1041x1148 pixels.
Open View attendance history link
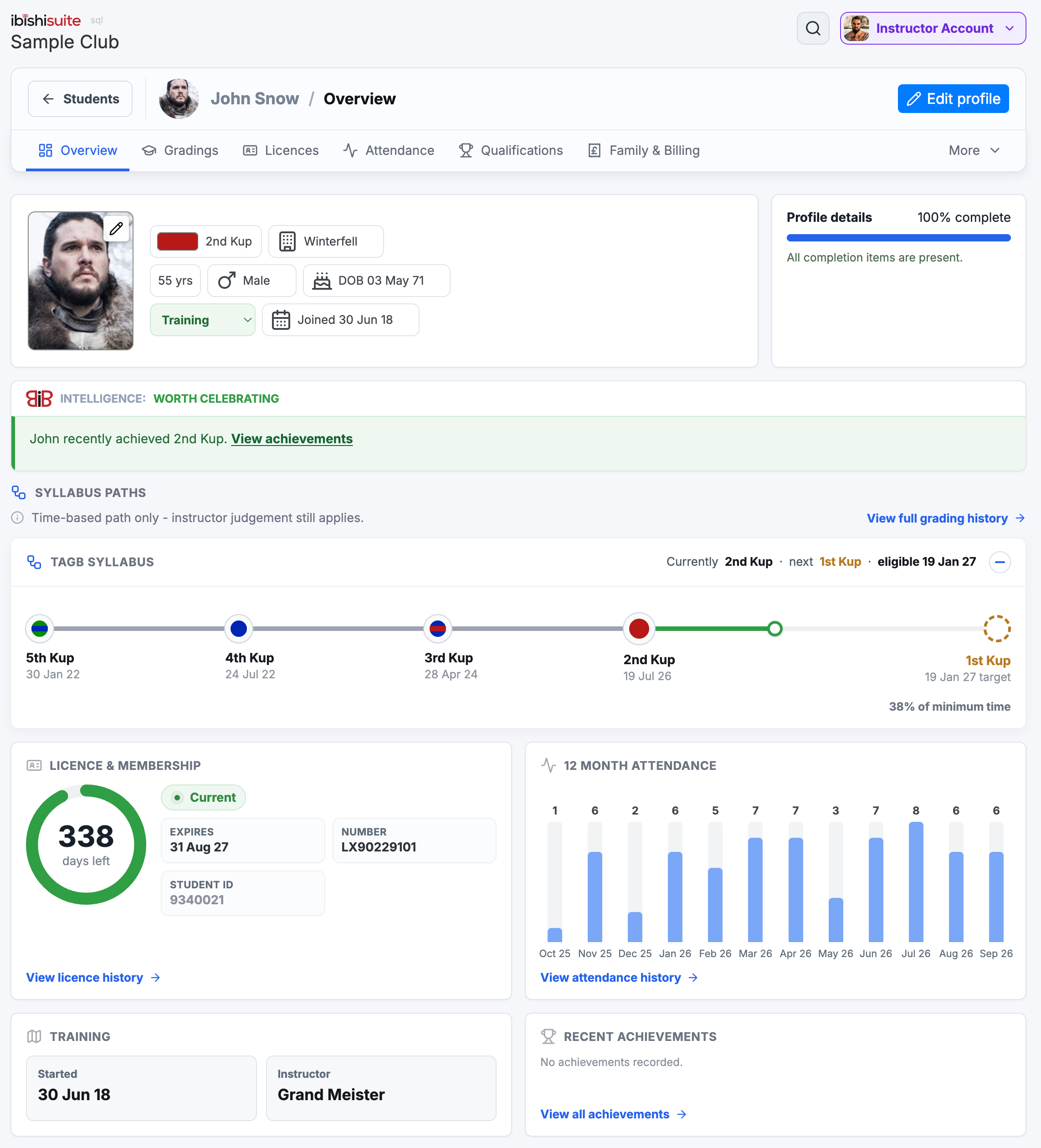tap(619, 978)
